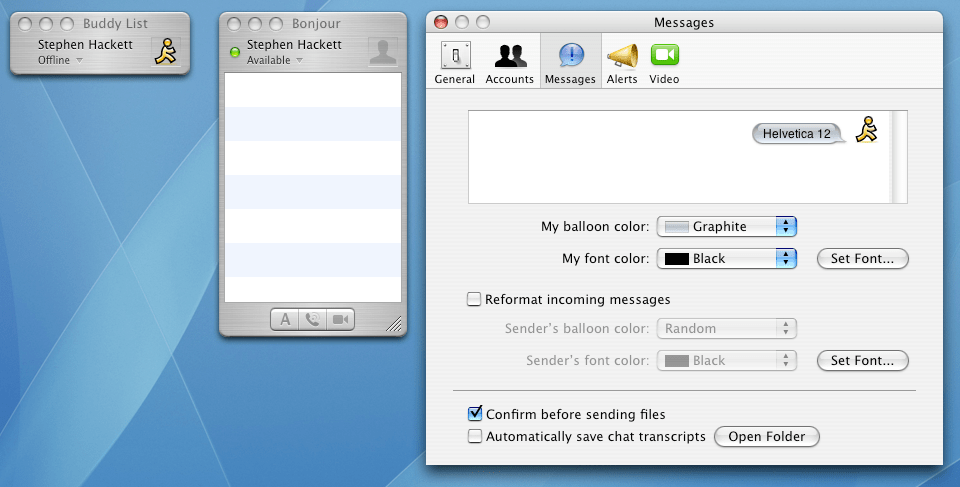The image size is (960, 487).
Task: Click the Bonjour buddy picture placeholder
Action: [x=383, y=51]
